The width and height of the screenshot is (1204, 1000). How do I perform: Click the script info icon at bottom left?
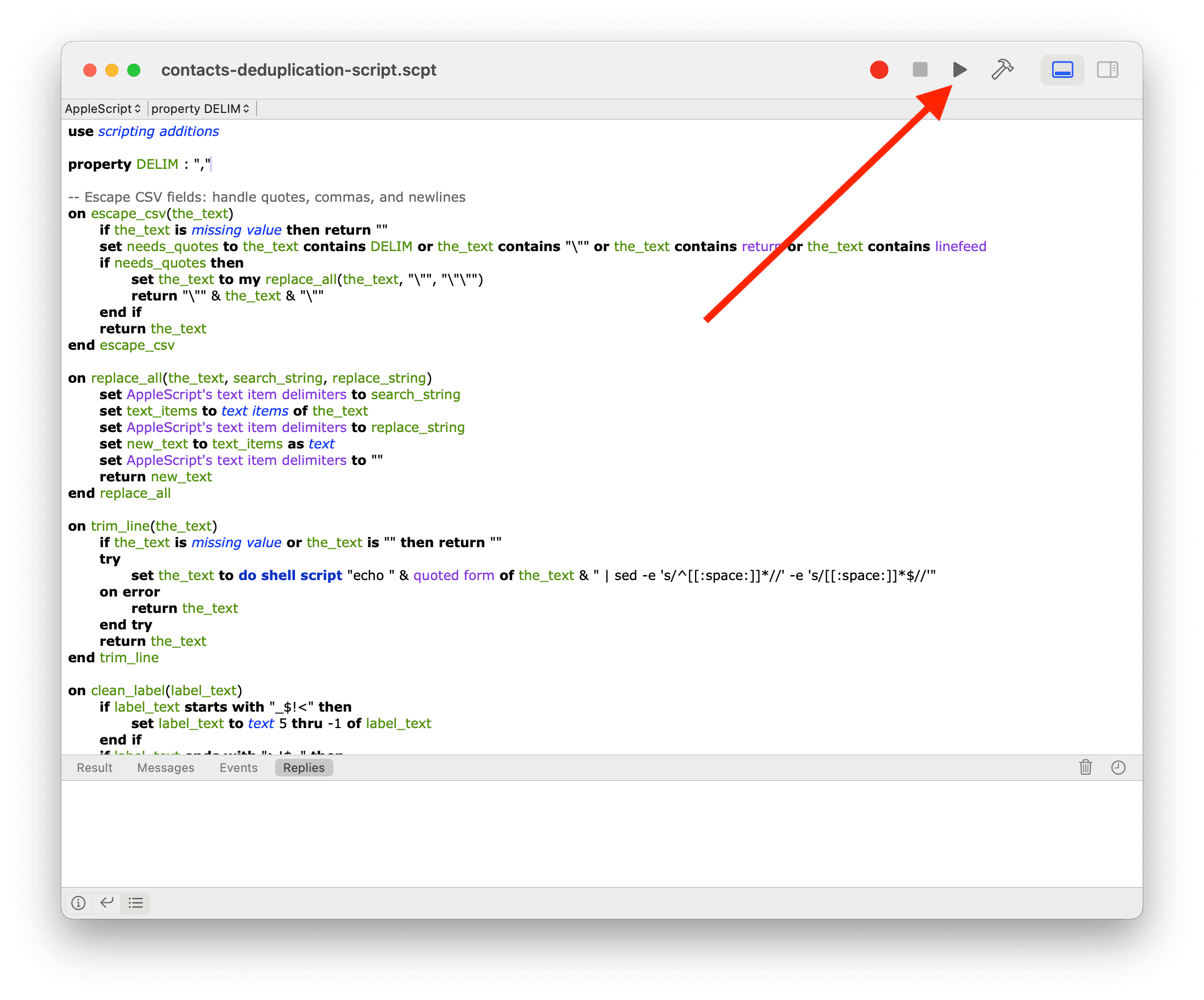pos(78,903)
